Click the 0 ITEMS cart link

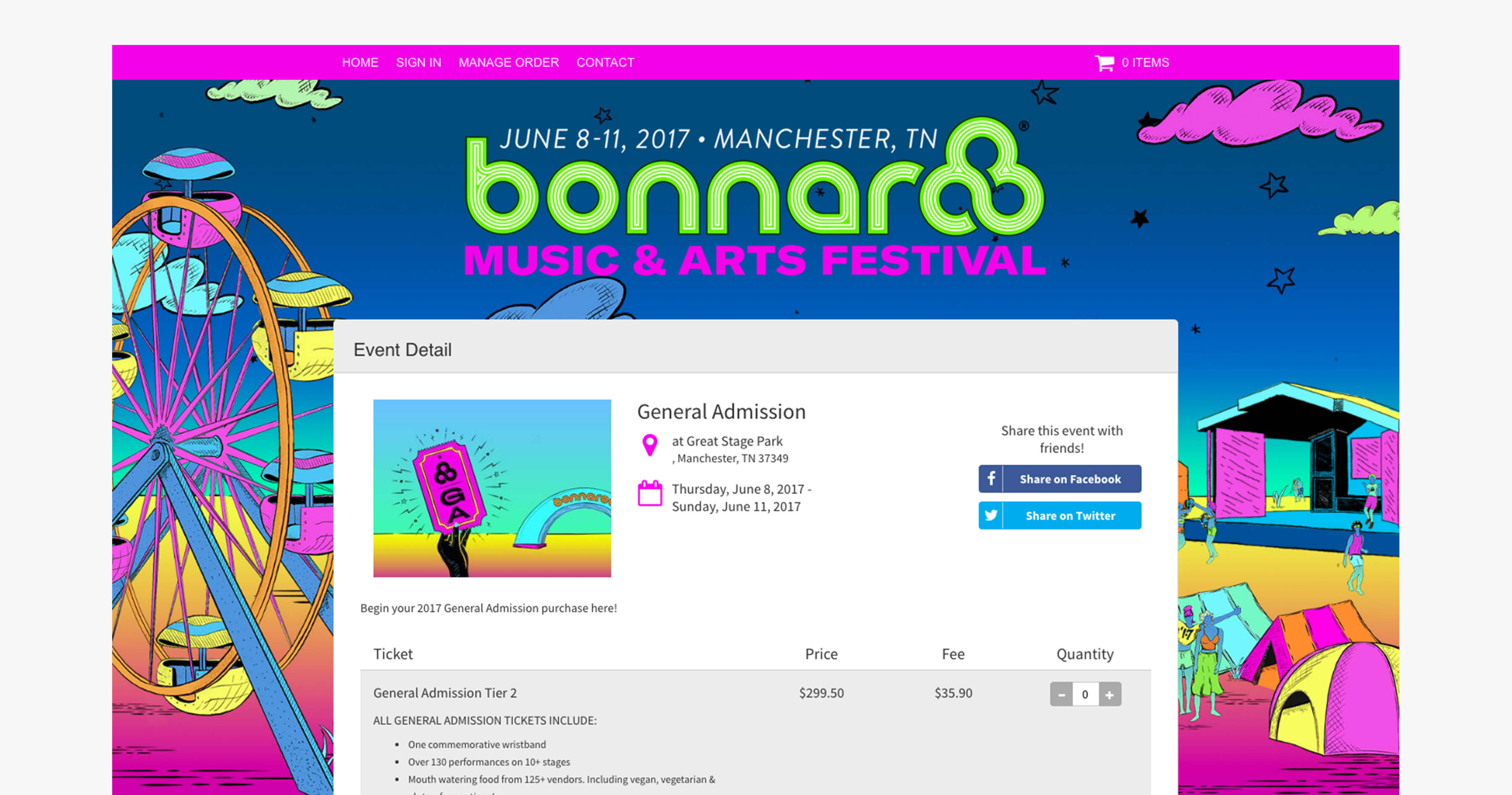point(1145,62)
